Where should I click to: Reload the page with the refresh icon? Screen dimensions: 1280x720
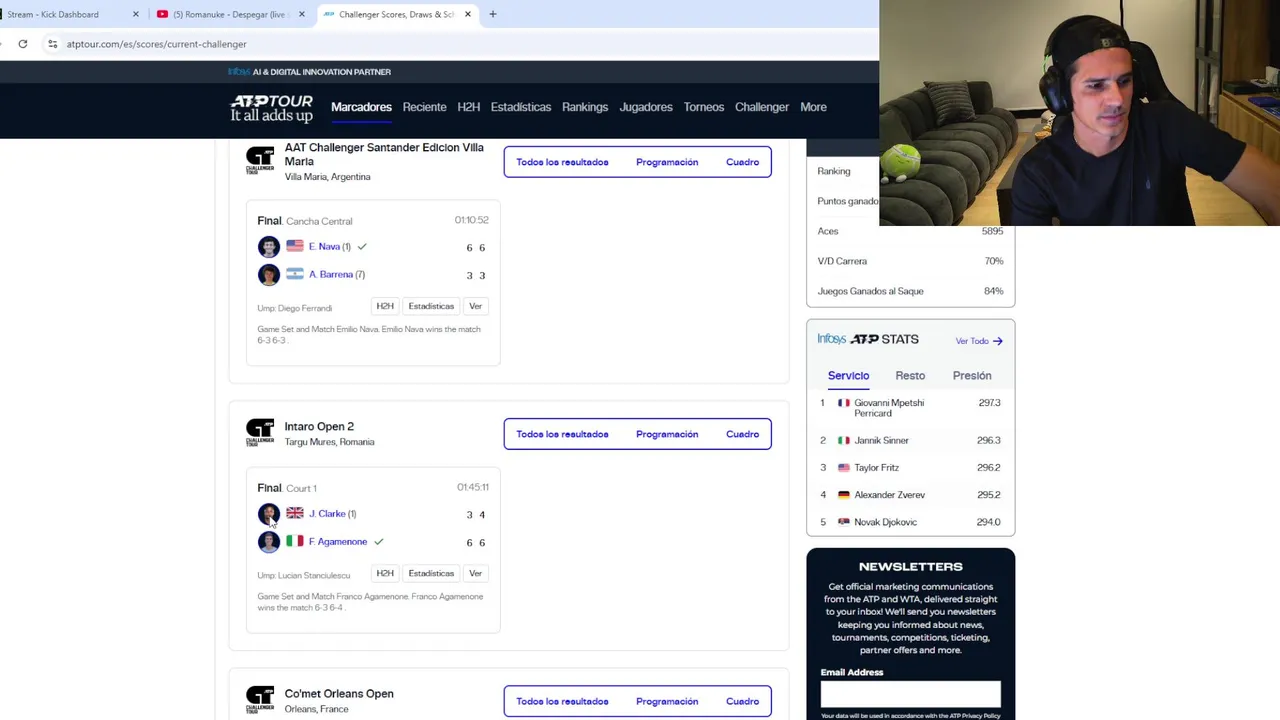click(22, 44)
